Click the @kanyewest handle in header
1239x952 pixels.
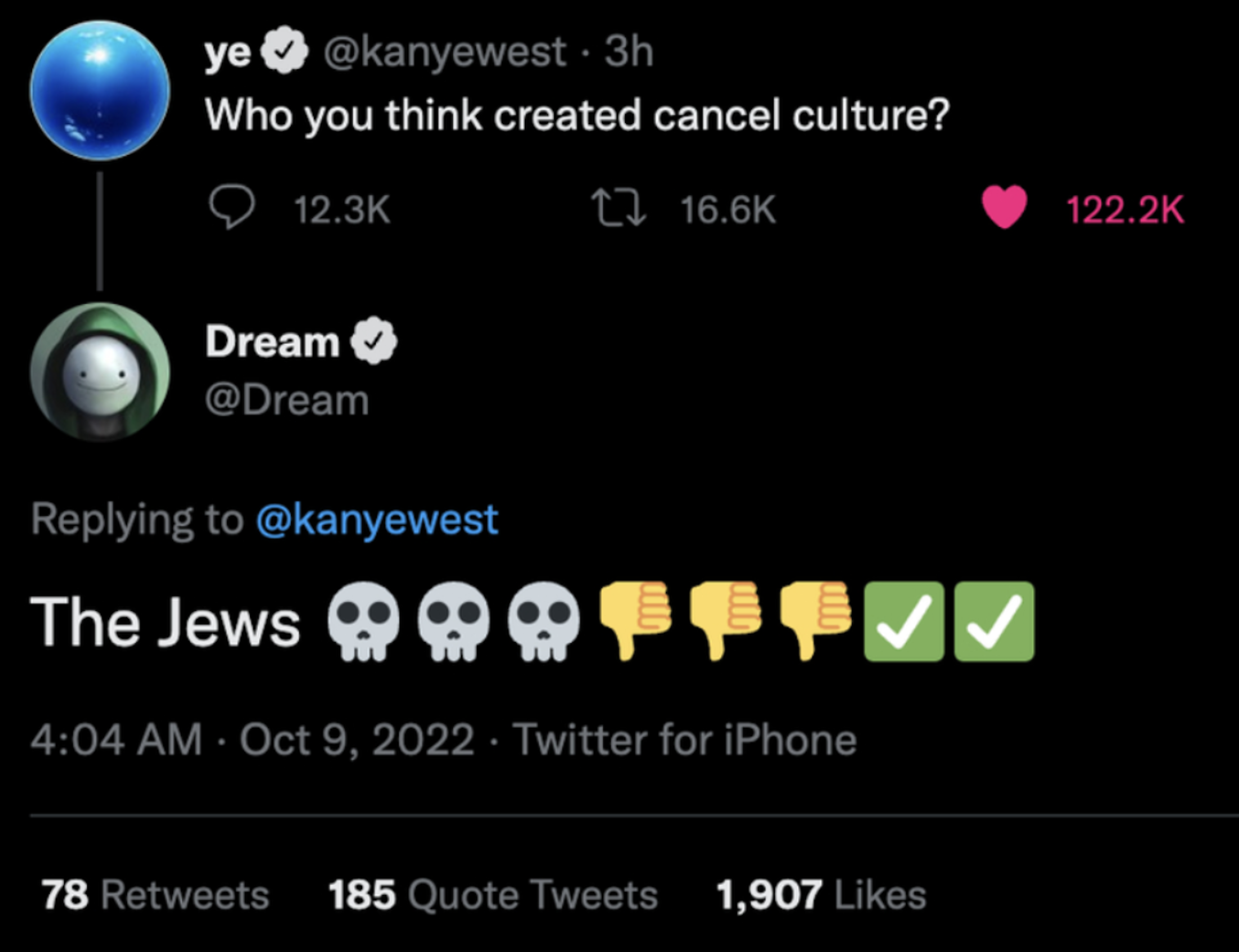pos(444,52)
